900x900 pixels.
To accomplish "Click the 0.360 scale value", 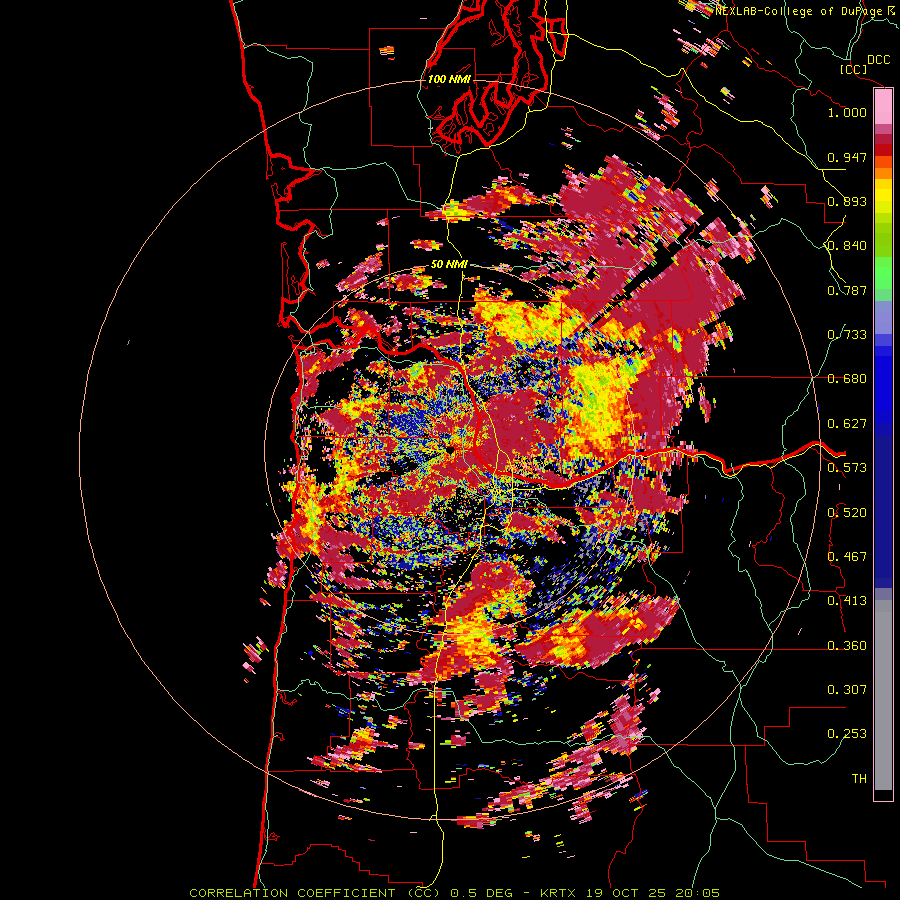I will [x=847, y=646].
